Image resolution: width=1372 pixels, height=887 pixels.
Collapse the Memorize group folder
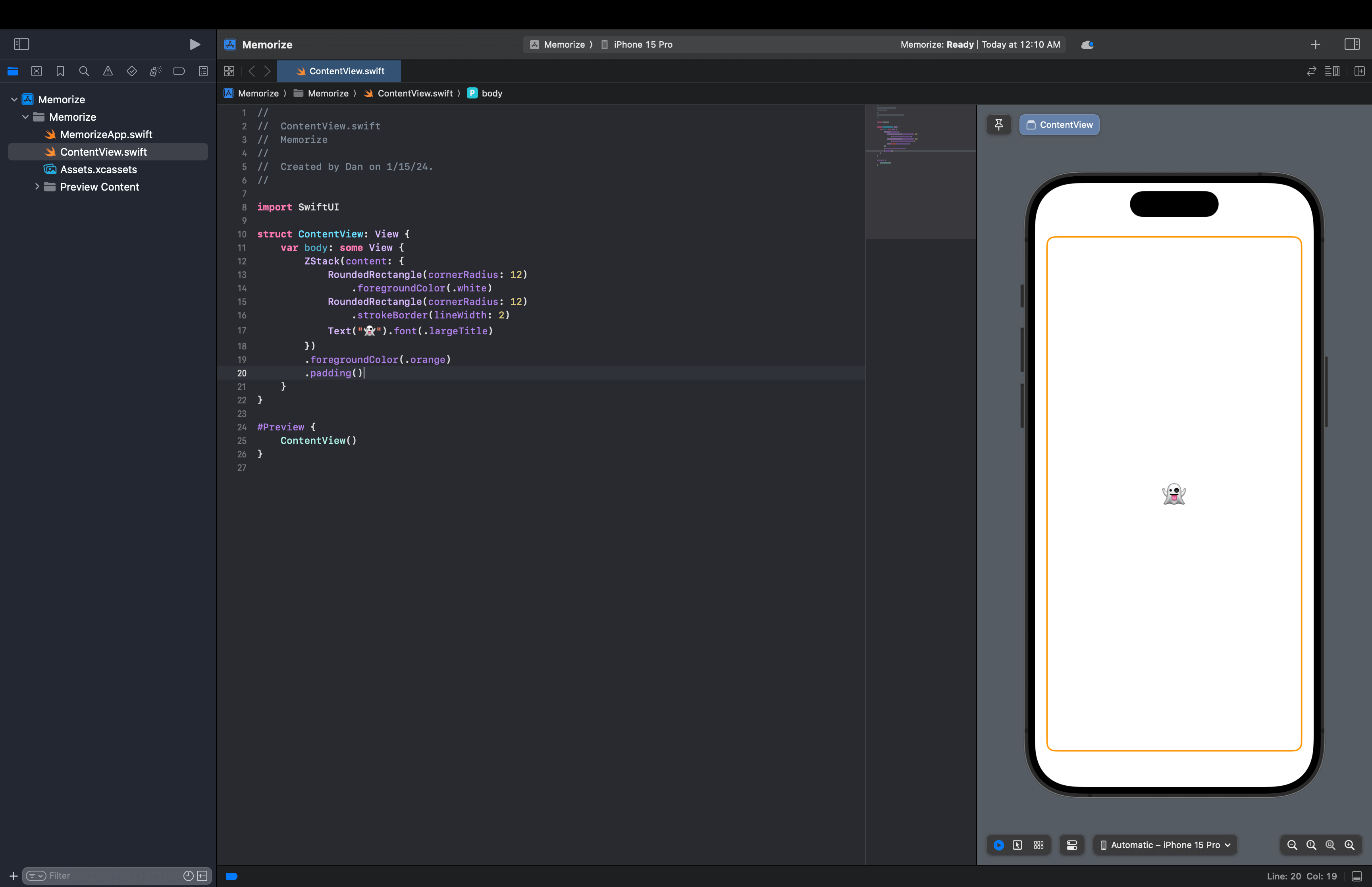pos(25,117)
